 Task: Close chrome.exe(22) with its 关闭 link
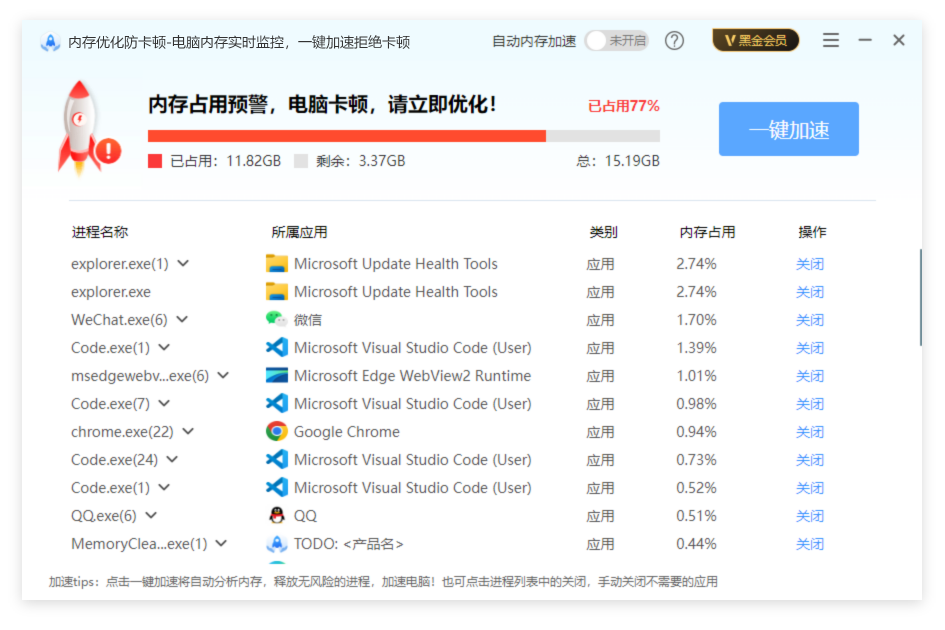coord(809,432)
